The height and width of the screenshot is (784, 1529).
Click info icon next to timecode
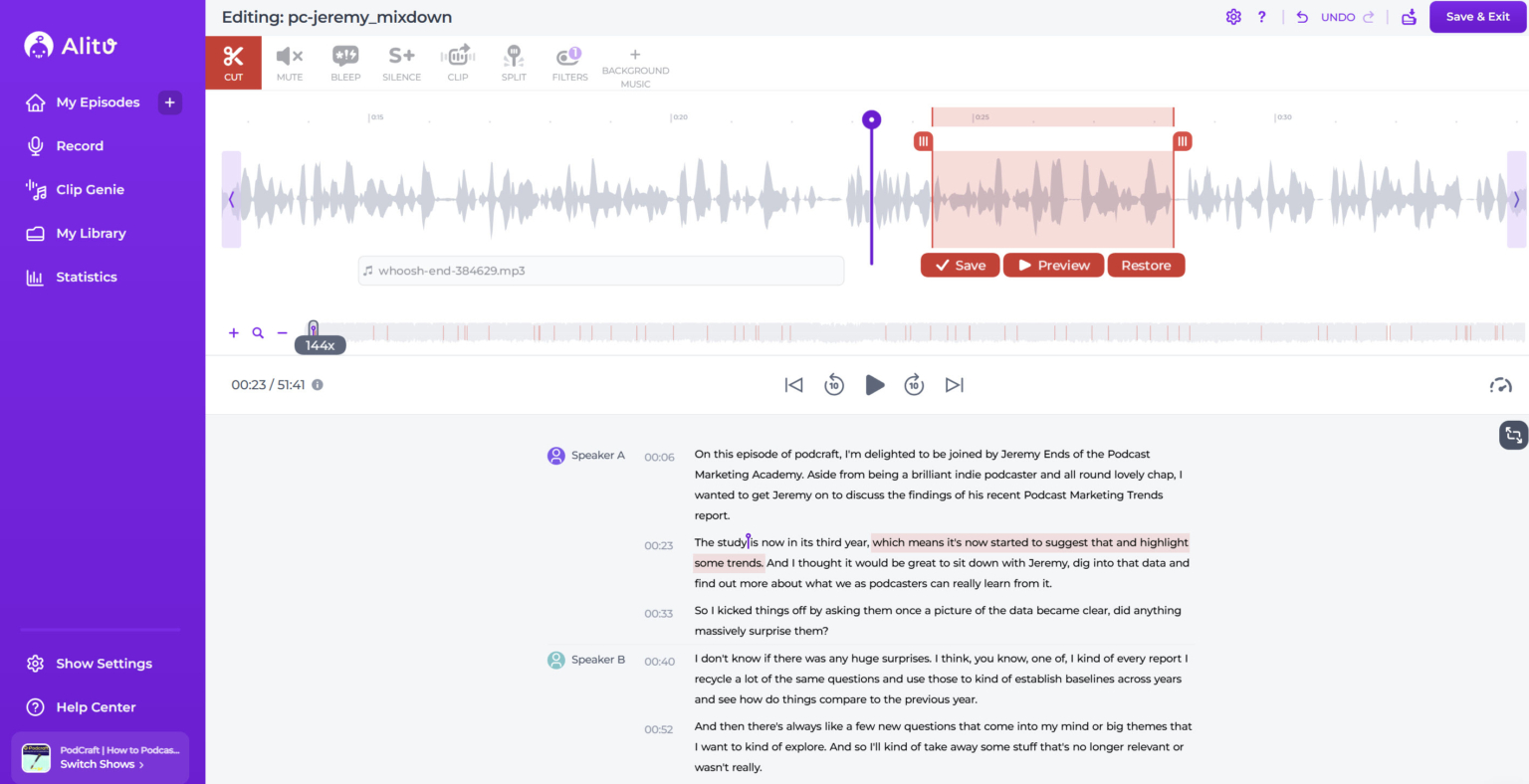point(318,385)
